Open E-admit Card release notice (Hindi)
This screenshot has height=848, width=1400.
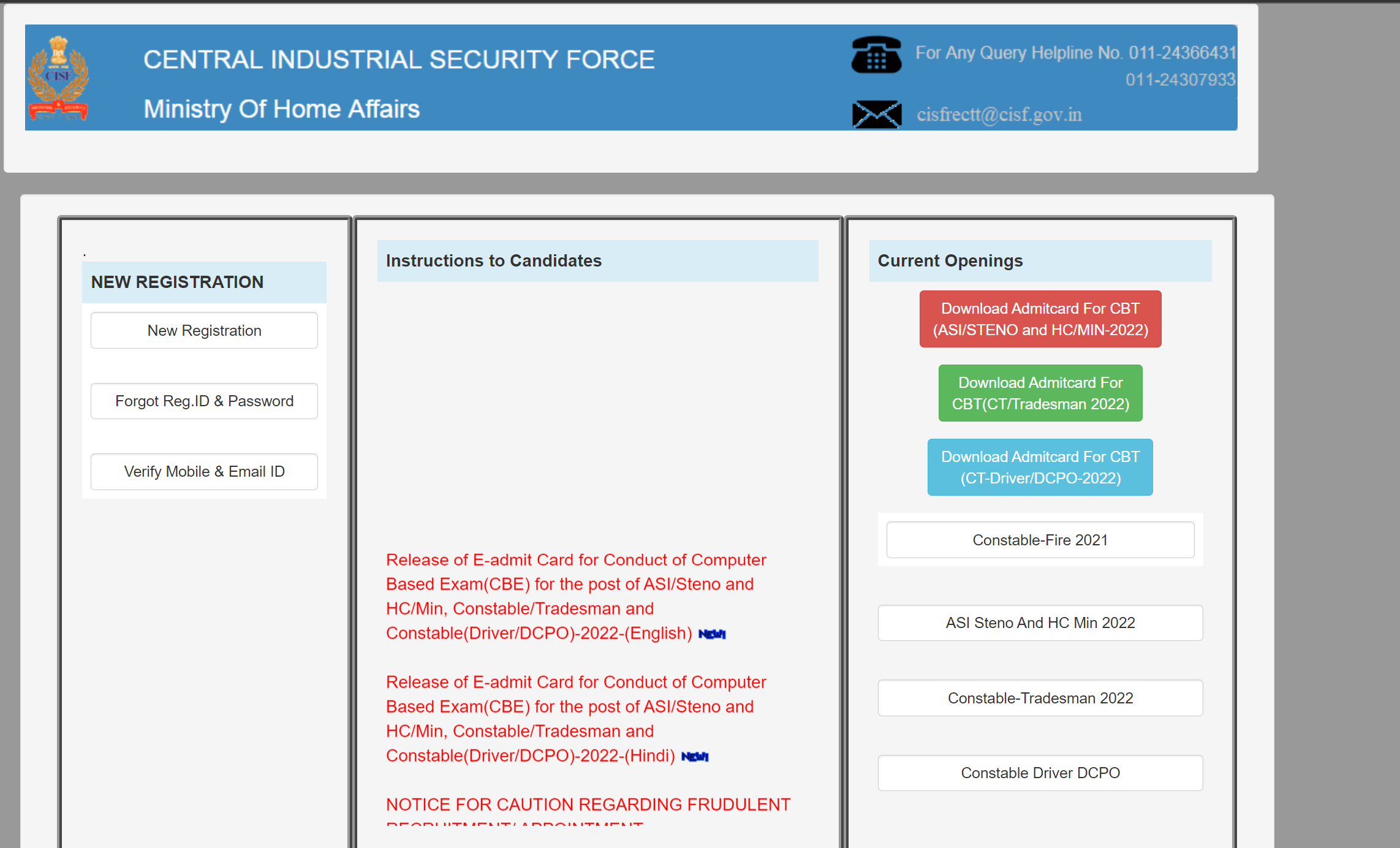(x=576, y=719)
